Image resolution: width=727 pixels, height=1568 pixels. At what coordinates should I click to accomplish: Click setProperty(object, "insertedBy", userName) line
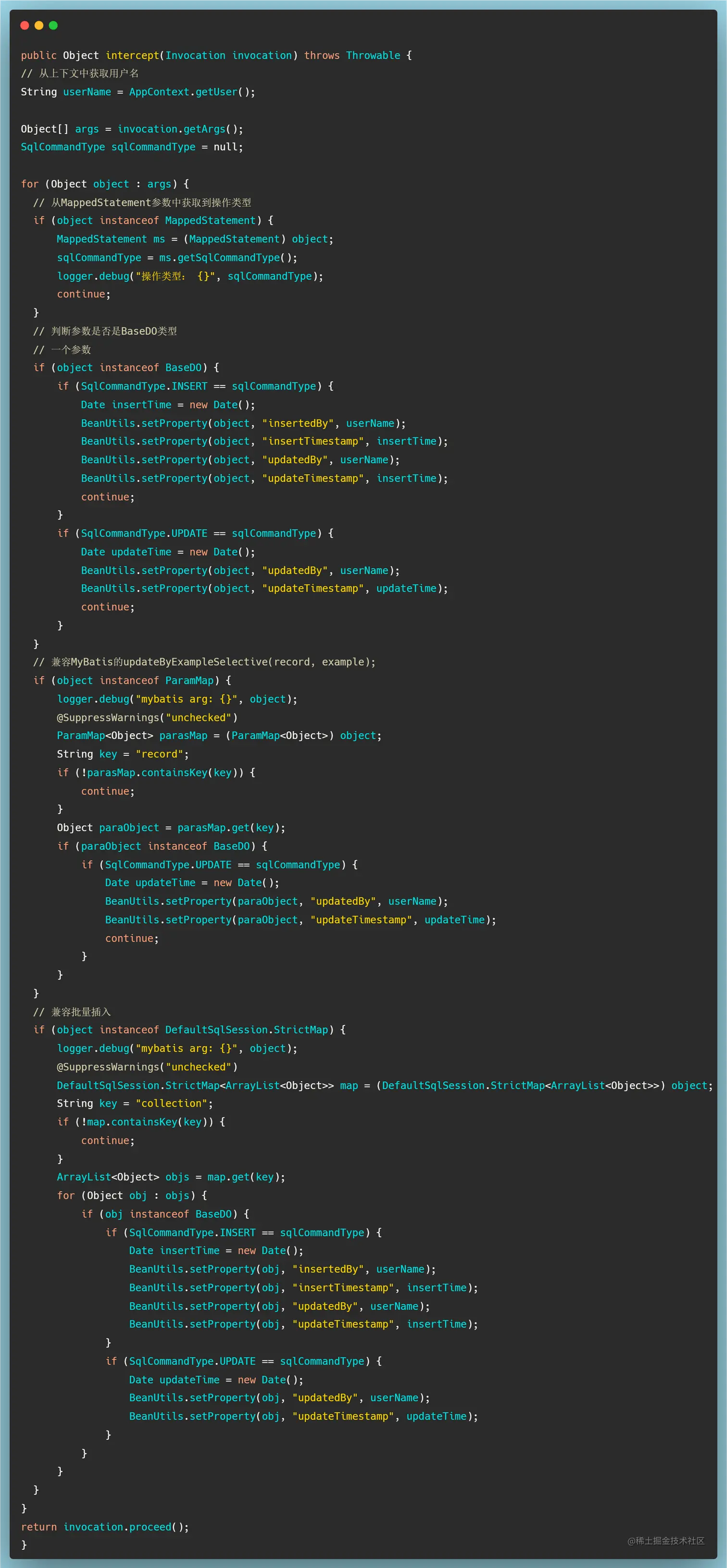point(244,423)
